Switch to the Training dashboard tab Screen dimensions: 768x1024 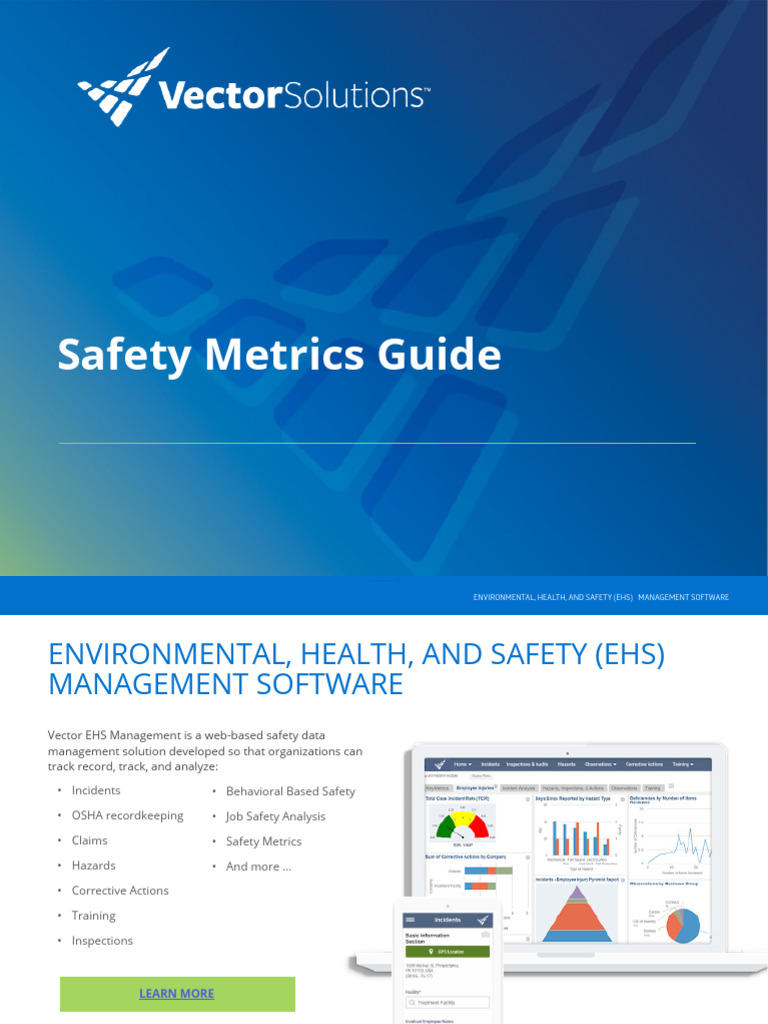pyautogui.click(x=653, y=788)
